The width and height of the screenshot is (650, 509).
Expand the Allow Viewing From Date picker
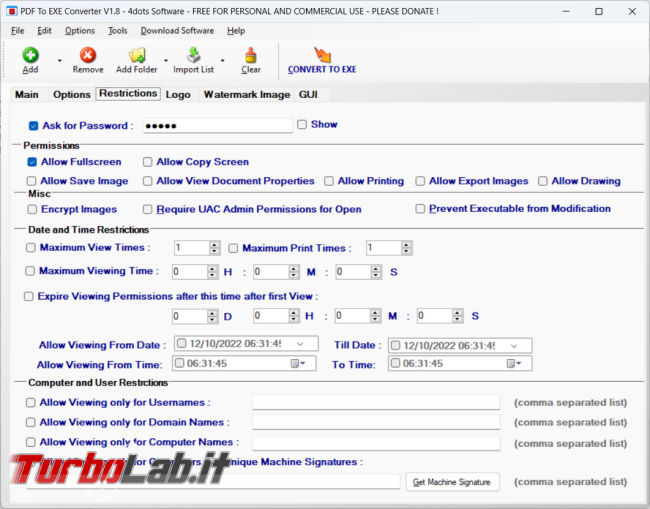(301, 344)
